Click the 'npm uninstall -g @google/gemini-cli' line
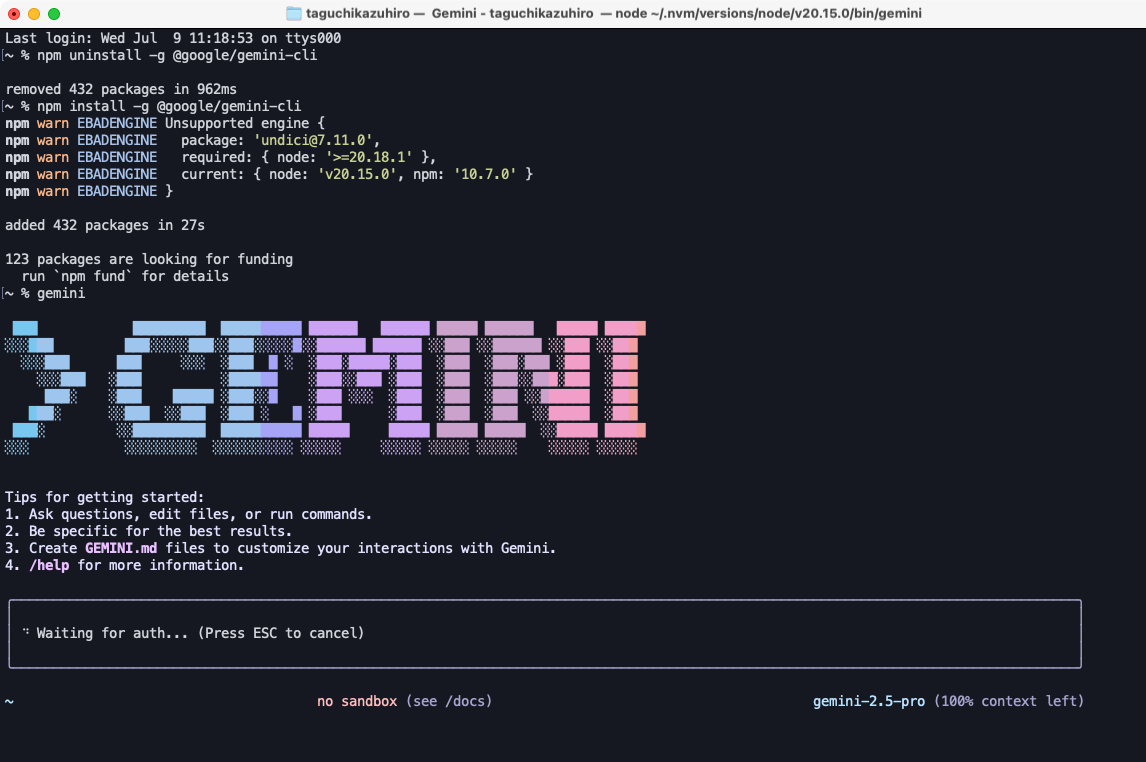Screen dimensions: 1146x762 click(177, 56)
